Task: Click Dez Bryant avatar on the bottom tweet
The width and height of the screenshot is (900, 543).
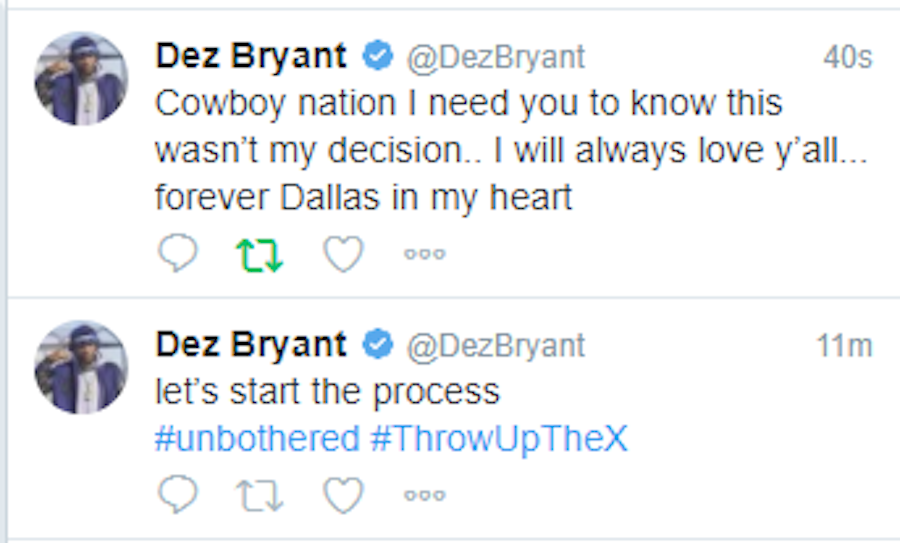Action: click(x=81, y=366)
